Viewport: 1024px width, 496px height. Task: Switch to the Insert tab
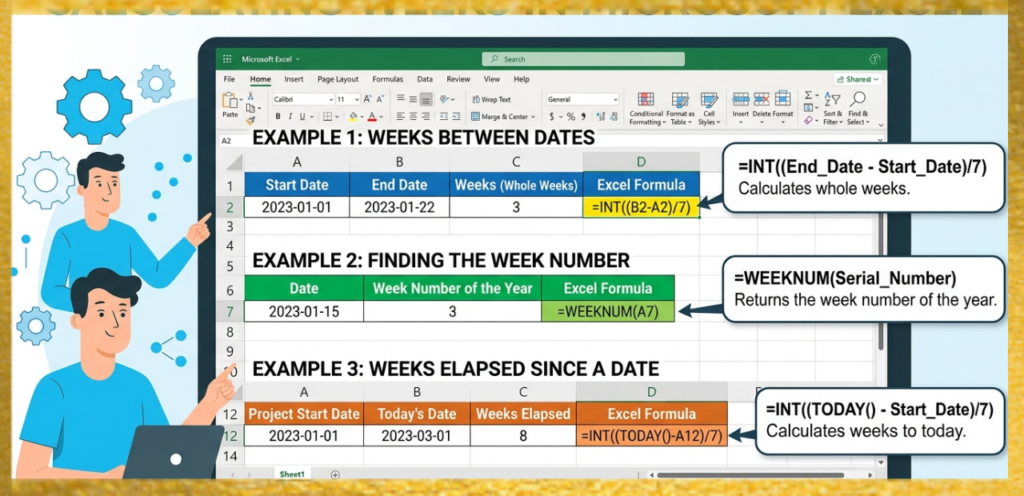click(x=294, y=79)
